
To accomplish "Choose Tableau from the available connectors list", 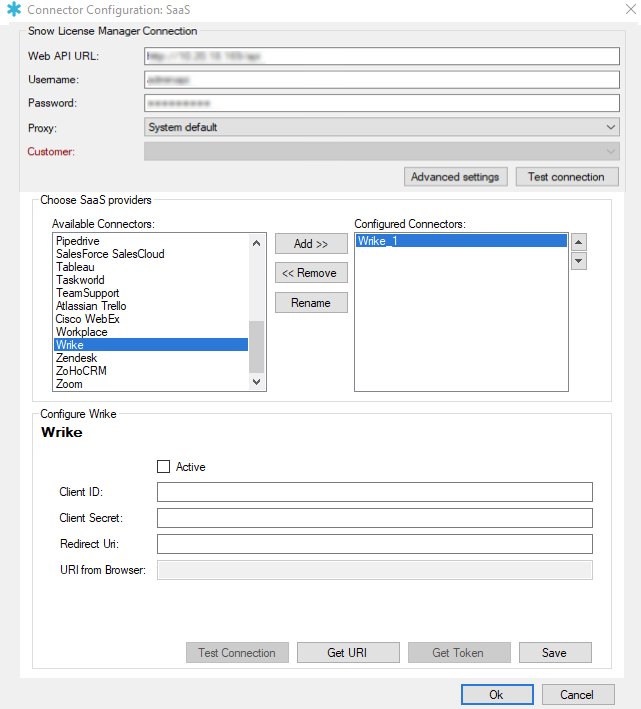I will coord(77,267).
